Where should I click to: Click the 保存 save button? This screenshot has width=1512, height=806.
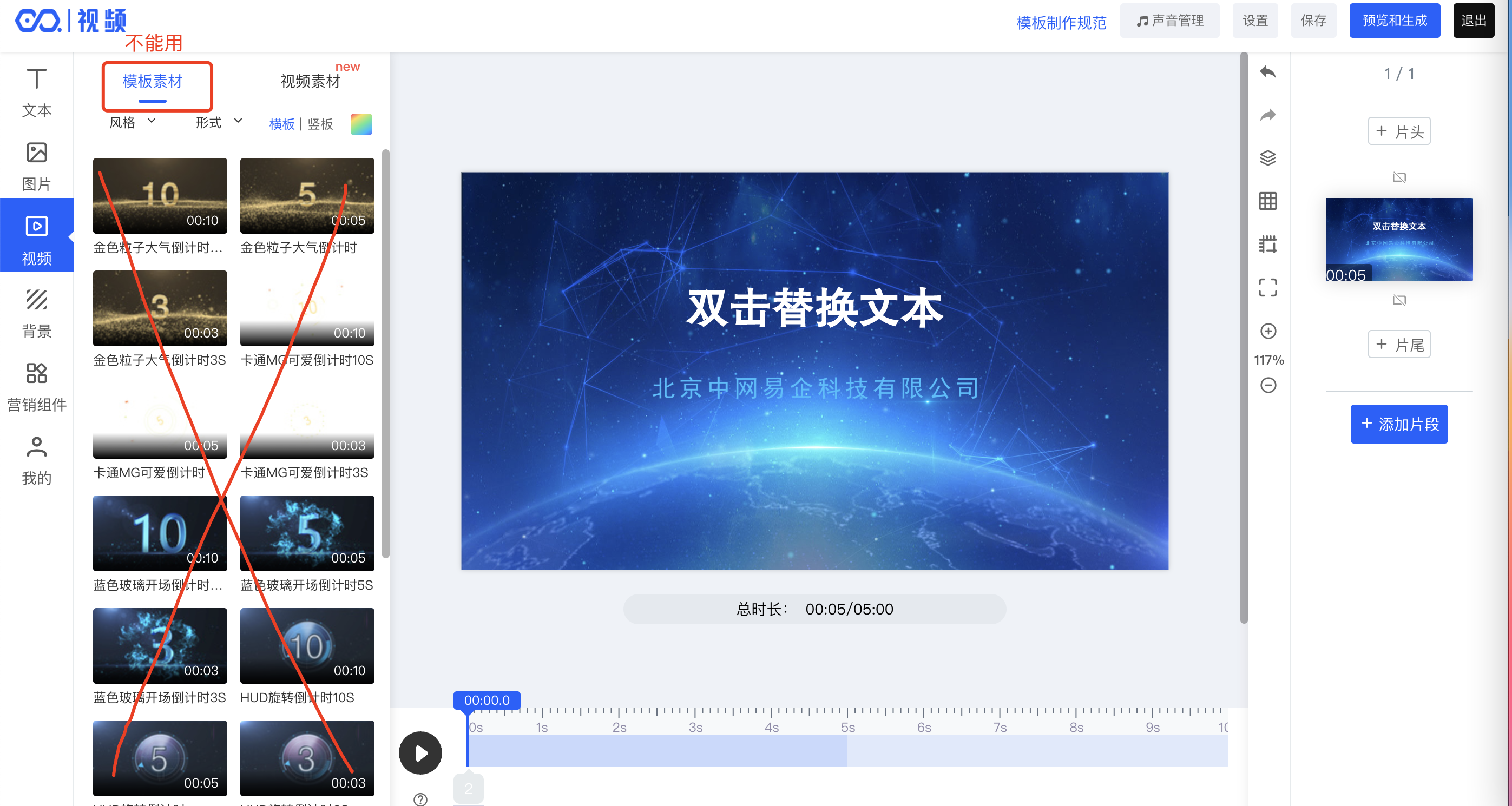click(1313, 21)
